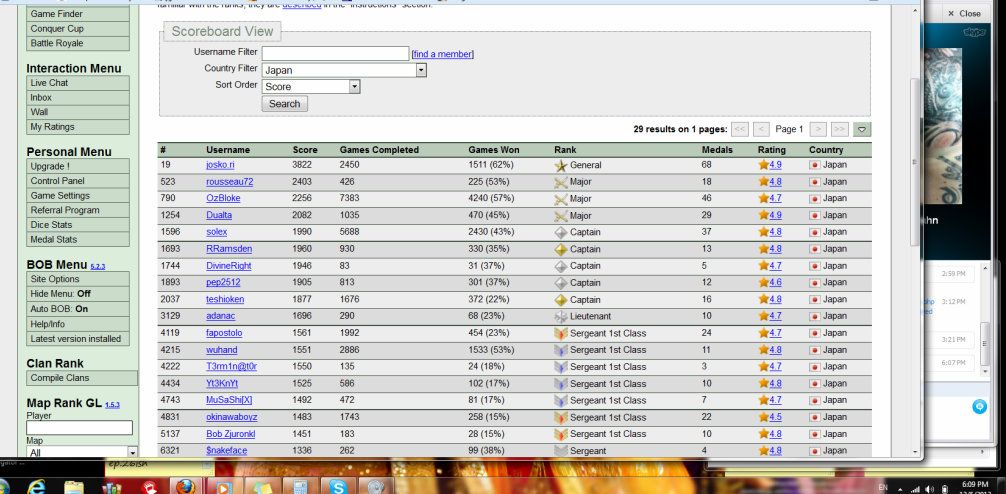The height and width of the screenshot is (494, 1006).
Task: Open rating 4.5 link for okinawaboyz
Action: point(775,417)
